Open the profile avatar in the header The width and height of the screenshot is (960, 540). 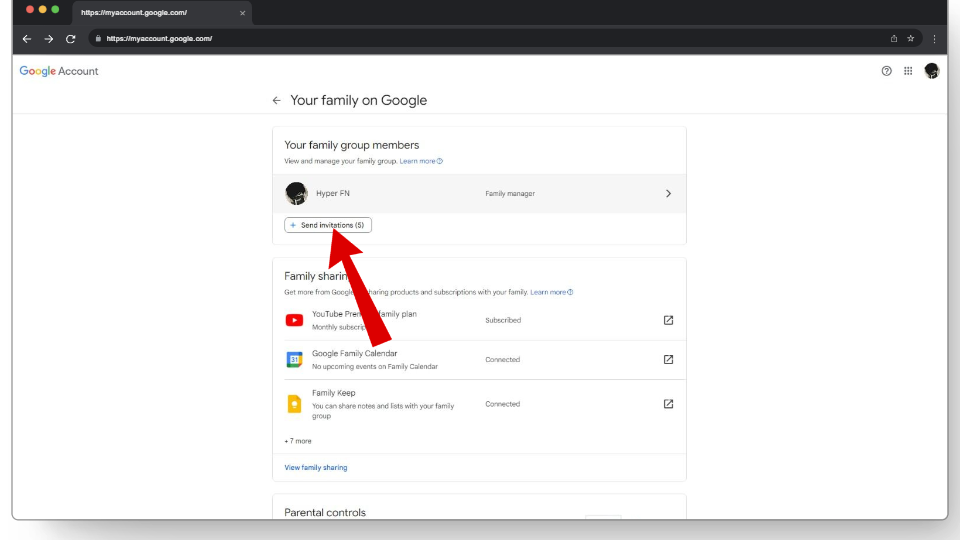pos(932,71)
